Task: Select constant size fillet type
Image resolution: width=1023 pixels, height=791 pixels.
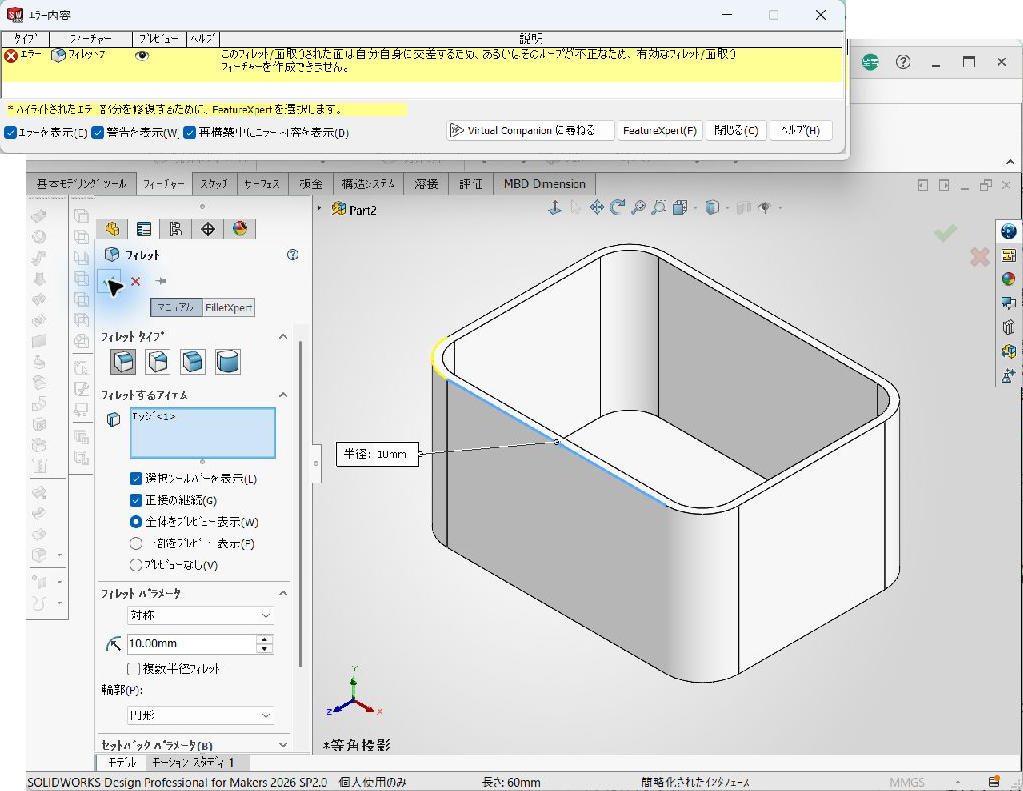Action: pyautogui.click(x=123, y=362)
